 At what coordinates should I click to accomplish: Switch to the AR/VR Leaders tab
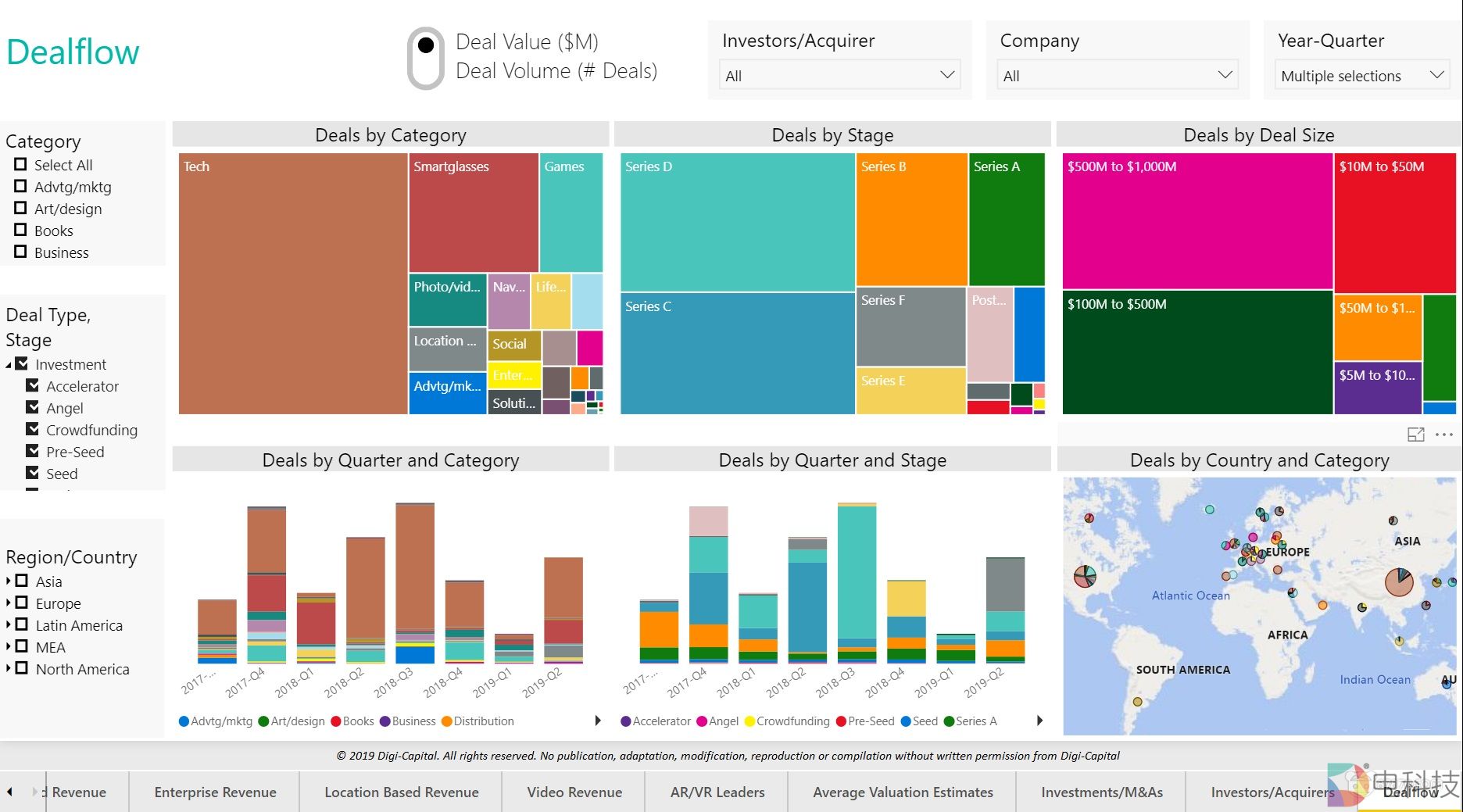point(717,792)
